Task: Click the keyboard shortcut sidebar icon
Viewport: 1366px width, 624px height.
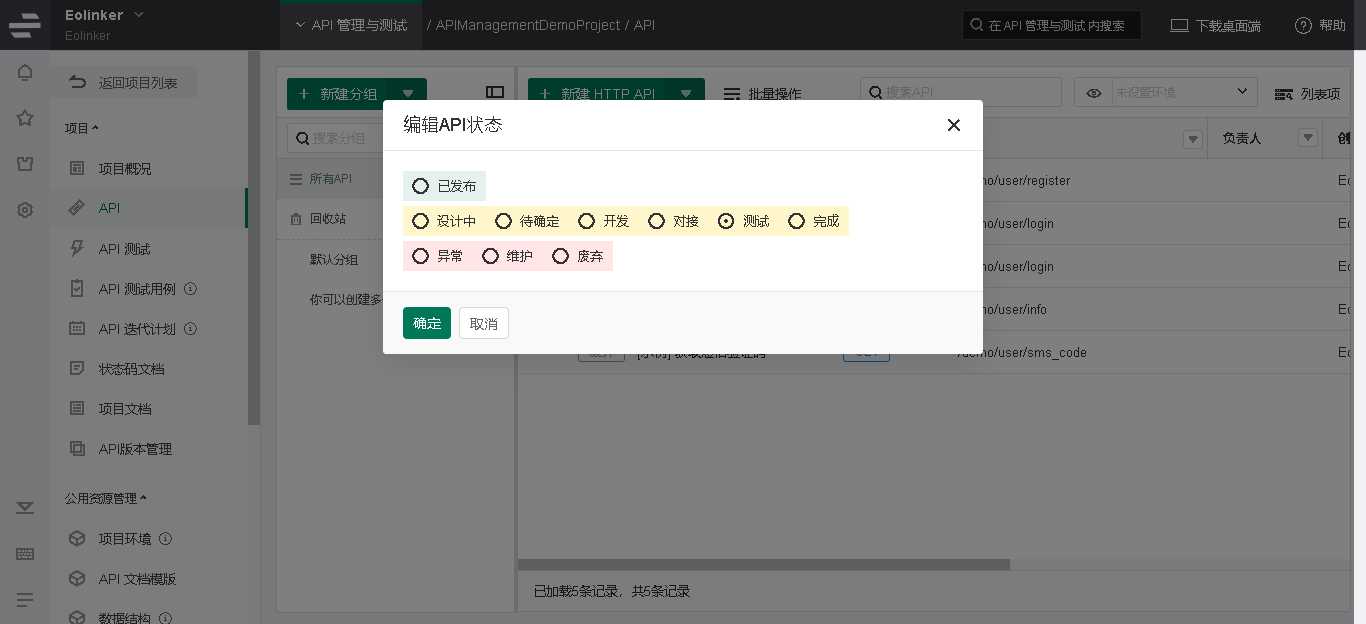Action: coord(25,554)
